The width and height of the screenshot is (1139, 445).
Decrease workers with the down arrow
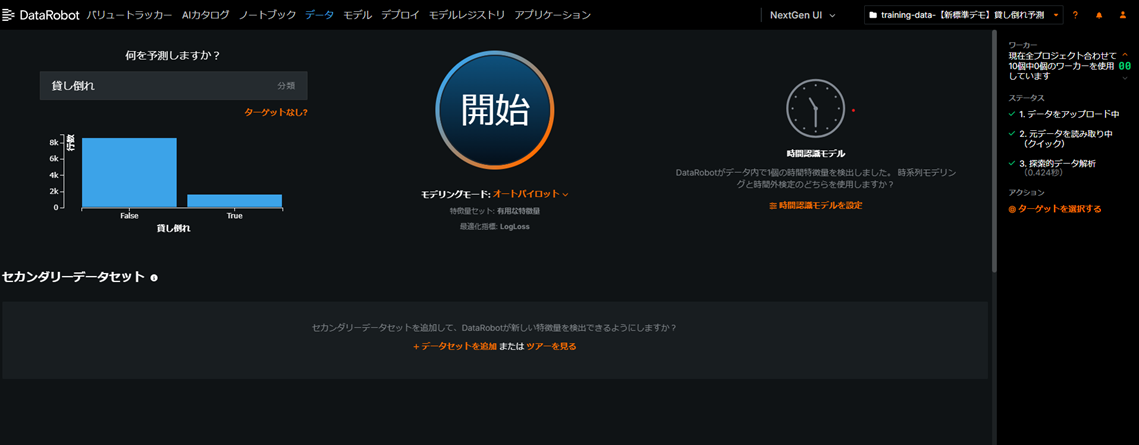(x=1125, y=77)
